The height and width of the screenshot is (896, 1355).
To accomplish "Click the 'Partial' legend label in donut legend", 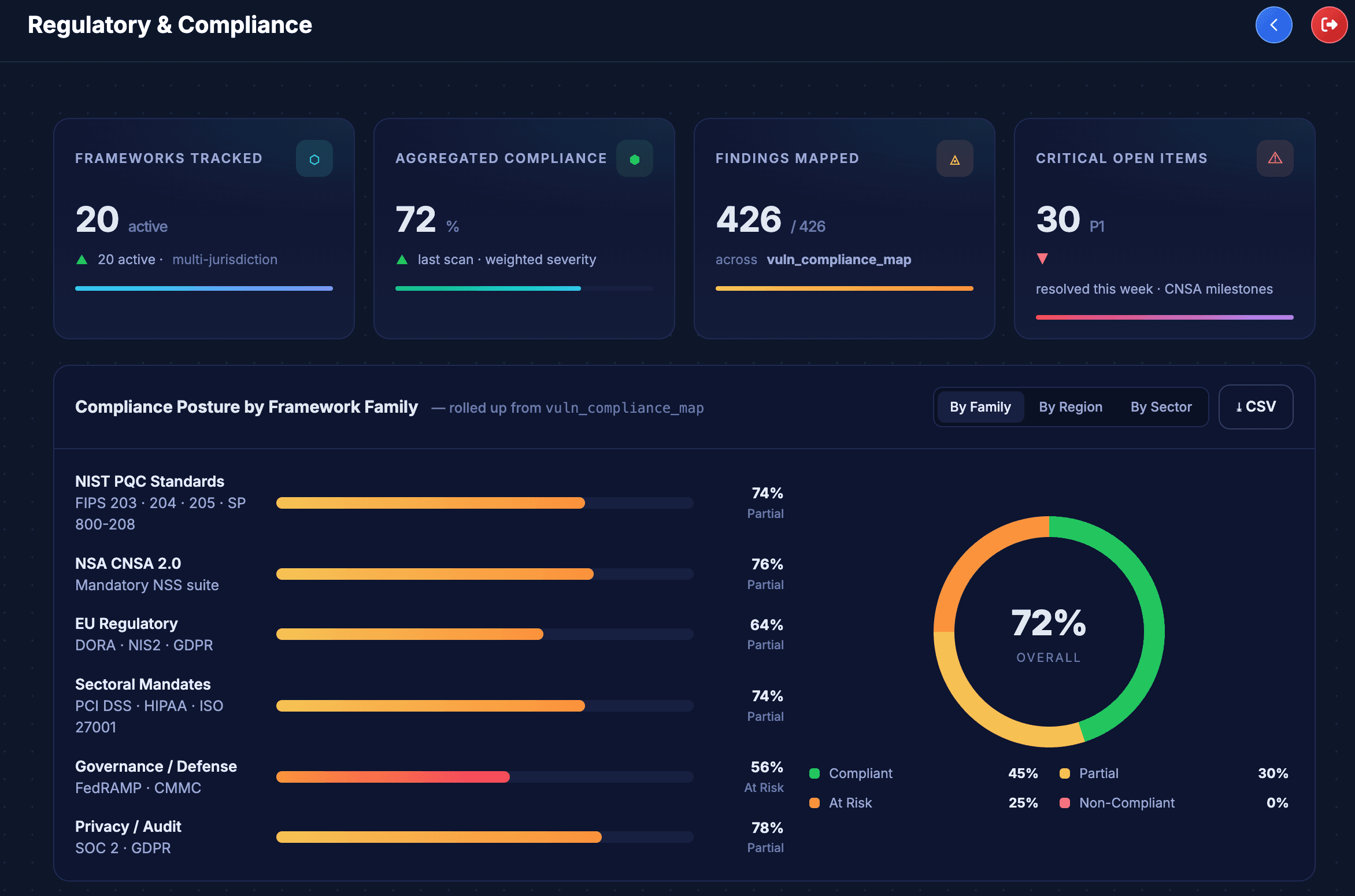I will [x=1099, y=773].
